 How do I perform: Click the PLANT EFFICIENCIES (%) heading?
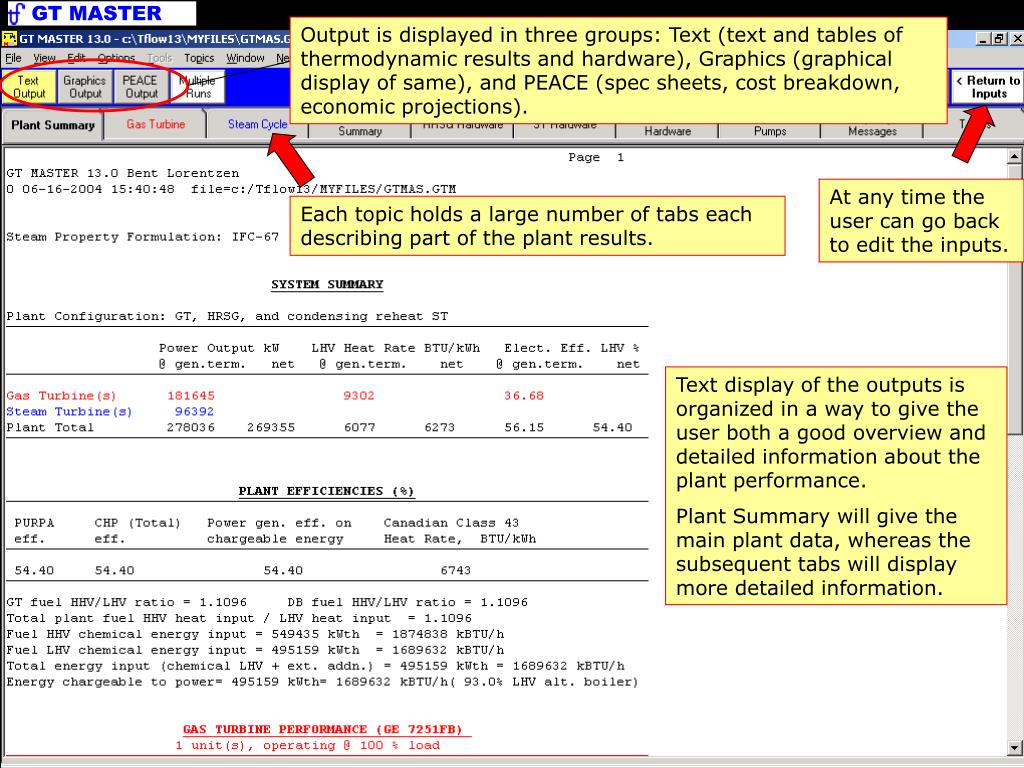[x=327, y=491]
